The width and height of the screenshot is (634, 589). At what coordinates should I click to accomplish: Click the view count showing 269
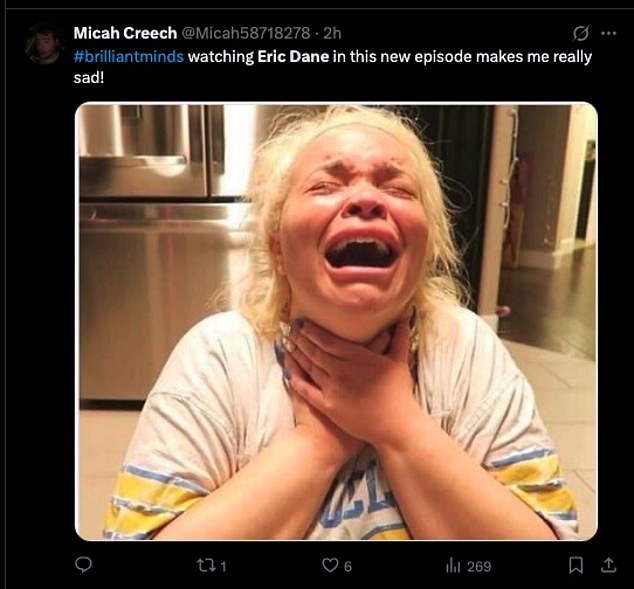479,567
